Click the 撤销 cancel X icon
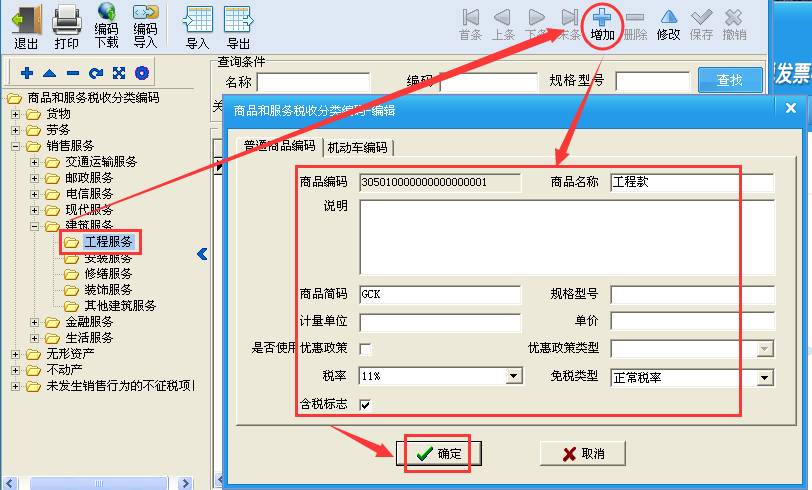Viewport: 812px width, 490px height. click(x=734, y=18)
